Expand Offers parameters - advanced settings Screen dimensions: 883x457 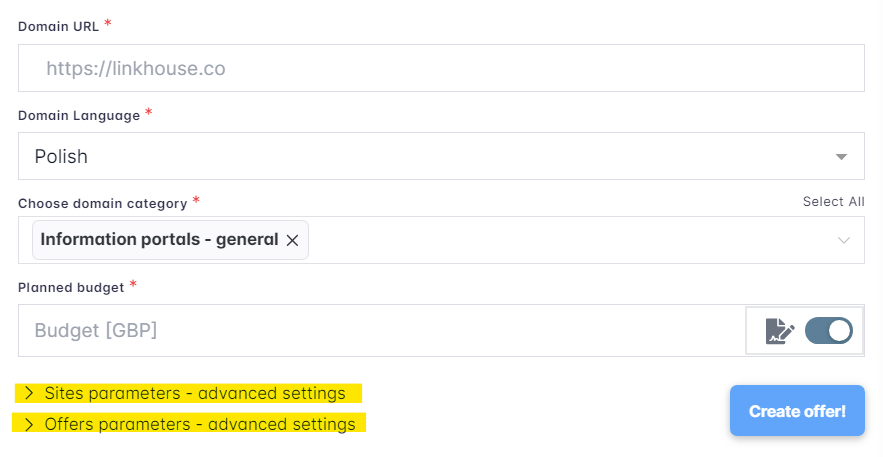click(x=199, y=424)
